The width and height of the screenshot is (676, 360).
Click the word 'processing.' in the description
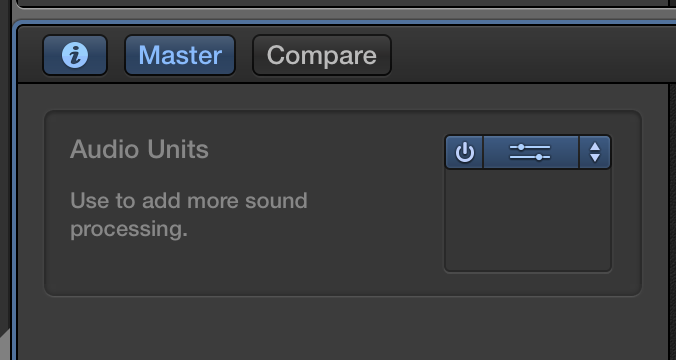[129, 229]
